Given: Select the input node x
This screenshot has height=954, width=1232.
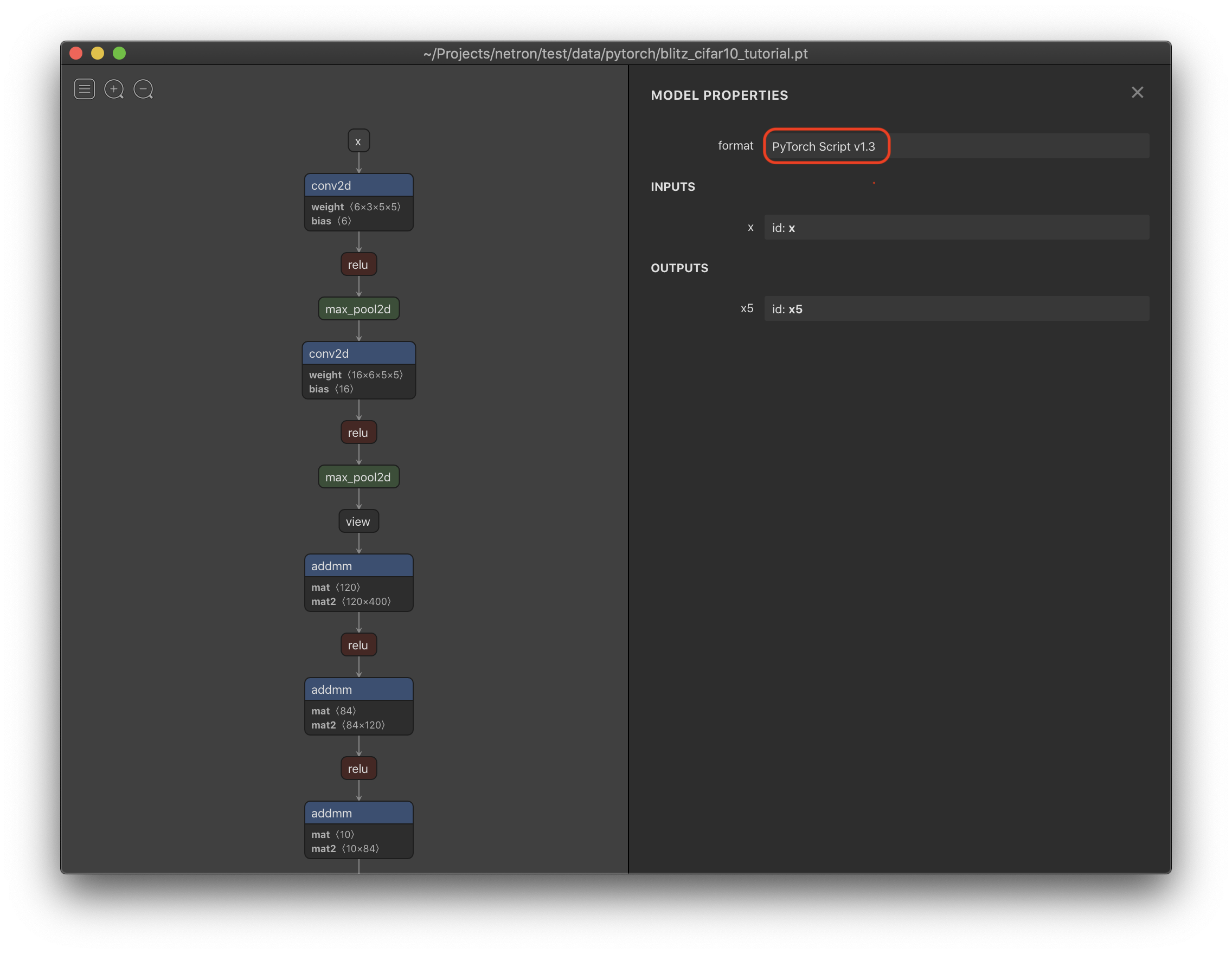Looking at the screenshot, I should coord(358,141).
